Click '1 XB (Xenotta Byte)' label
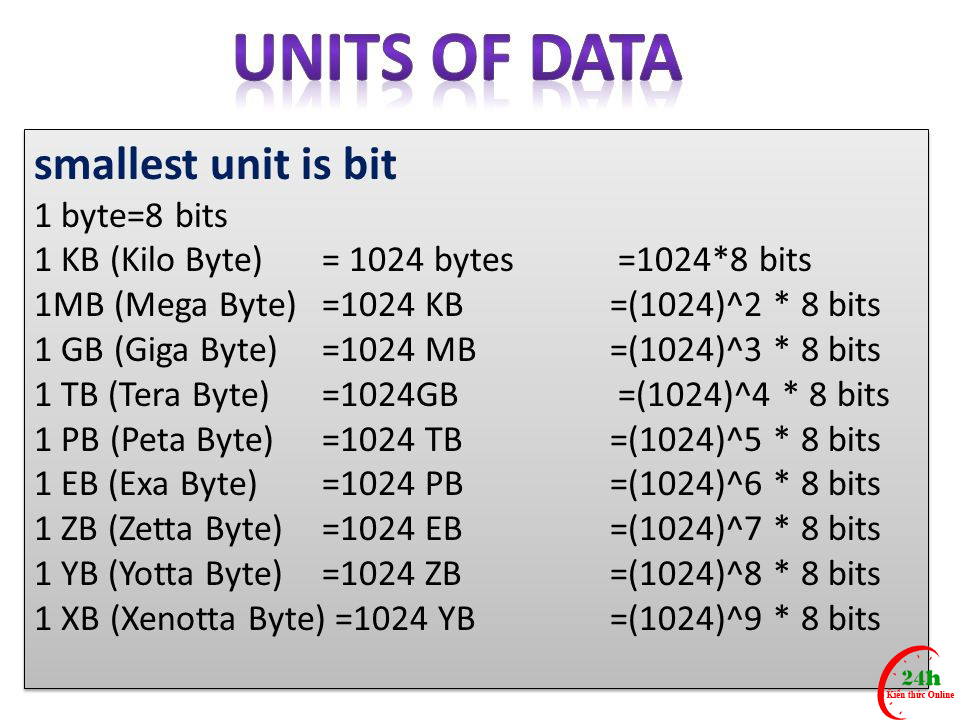 tap(179, 619)
